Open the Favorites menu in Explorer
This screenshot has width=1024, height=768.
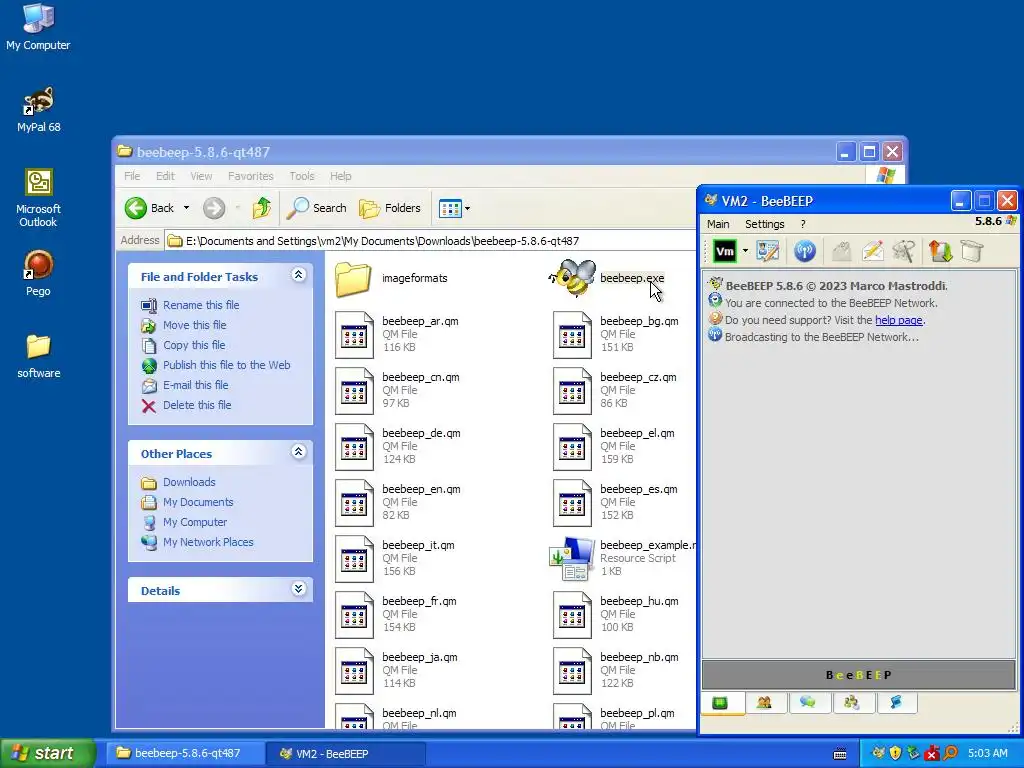251,176
